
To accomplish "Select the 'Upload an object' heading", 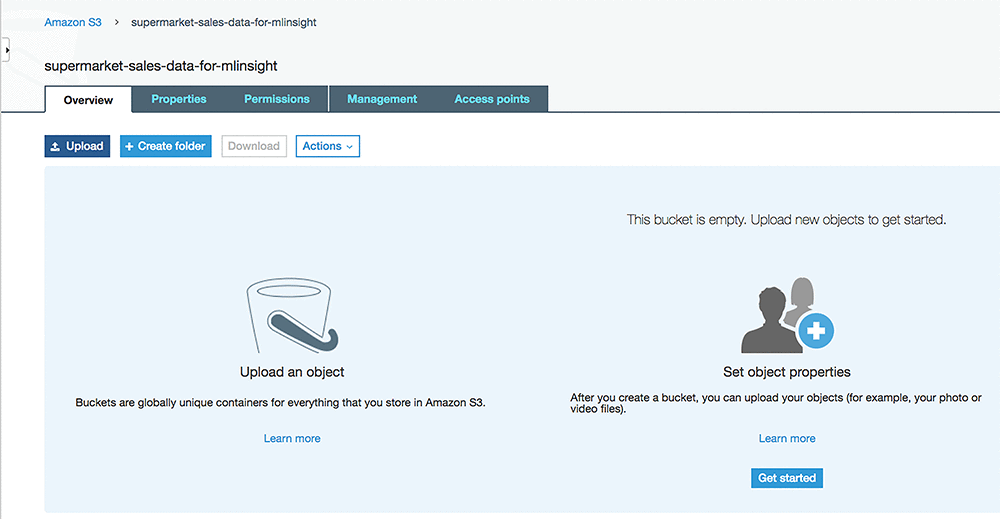I will [x=292, y=372].
